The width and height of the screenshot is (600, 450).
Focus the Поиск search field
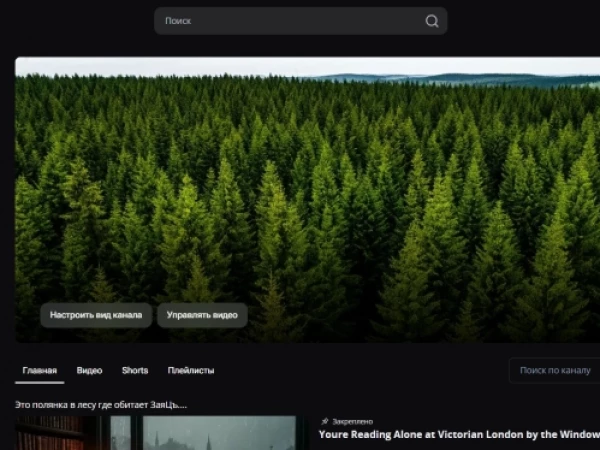click(300, 21)
